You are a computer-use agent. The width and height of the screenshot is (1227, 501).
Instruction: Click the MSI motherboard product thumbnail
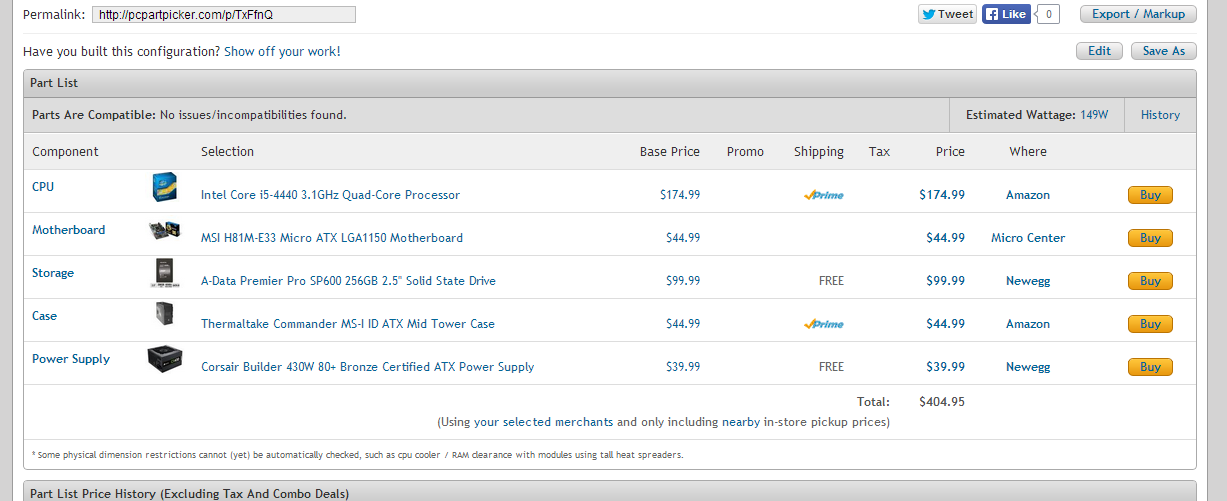[x=165, y=230]
